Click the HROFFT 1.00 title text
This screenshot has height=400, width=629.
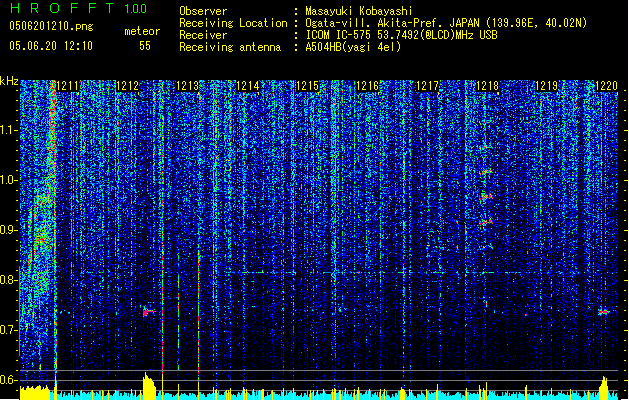tap(78, 8)
